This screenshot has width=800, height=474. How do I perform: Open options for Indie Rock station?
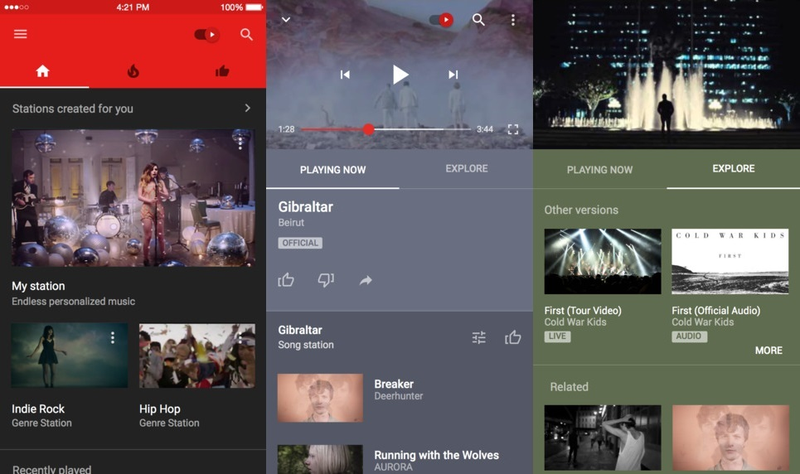(x=113, y=337)
